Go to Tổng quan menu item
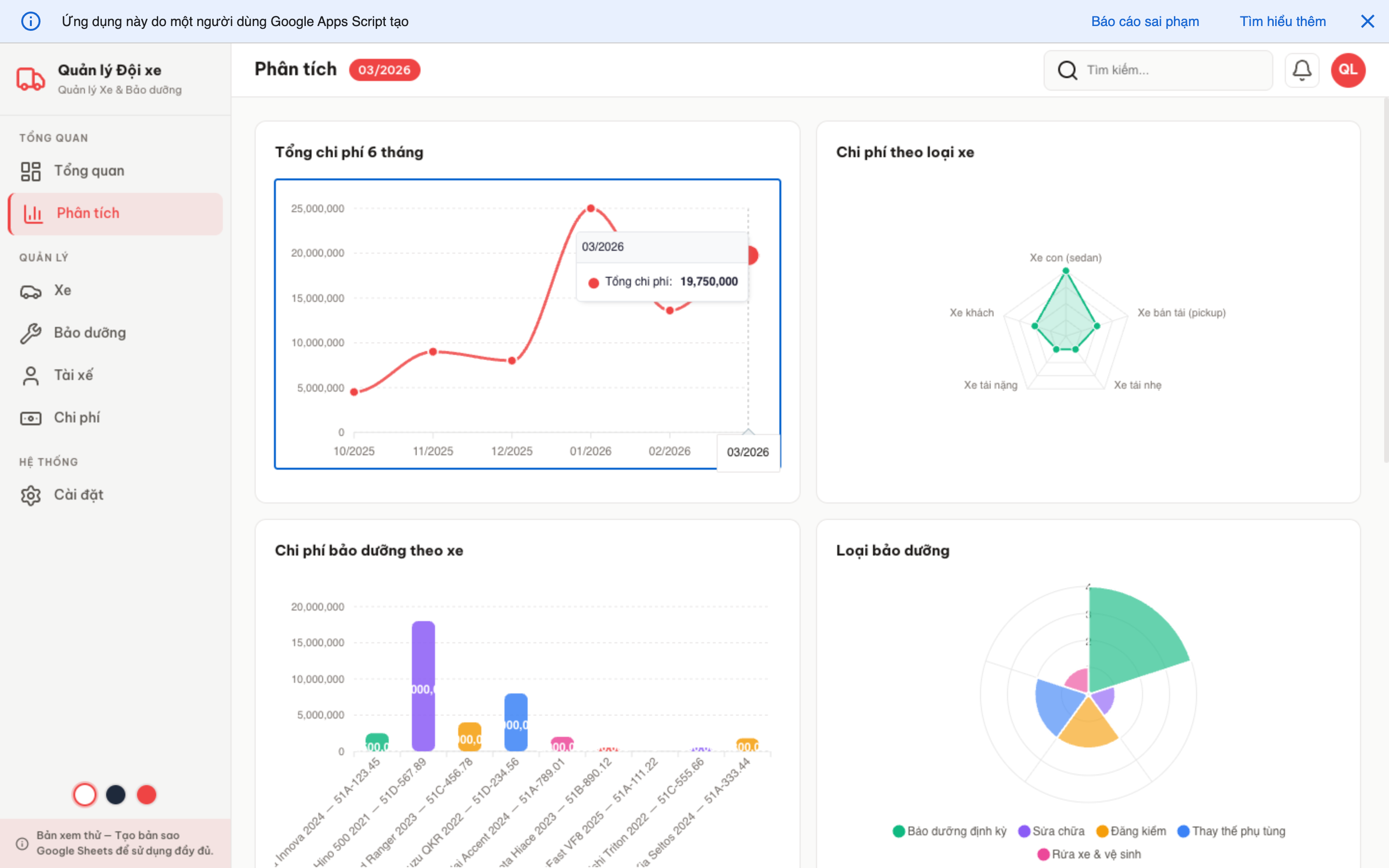 89,171
